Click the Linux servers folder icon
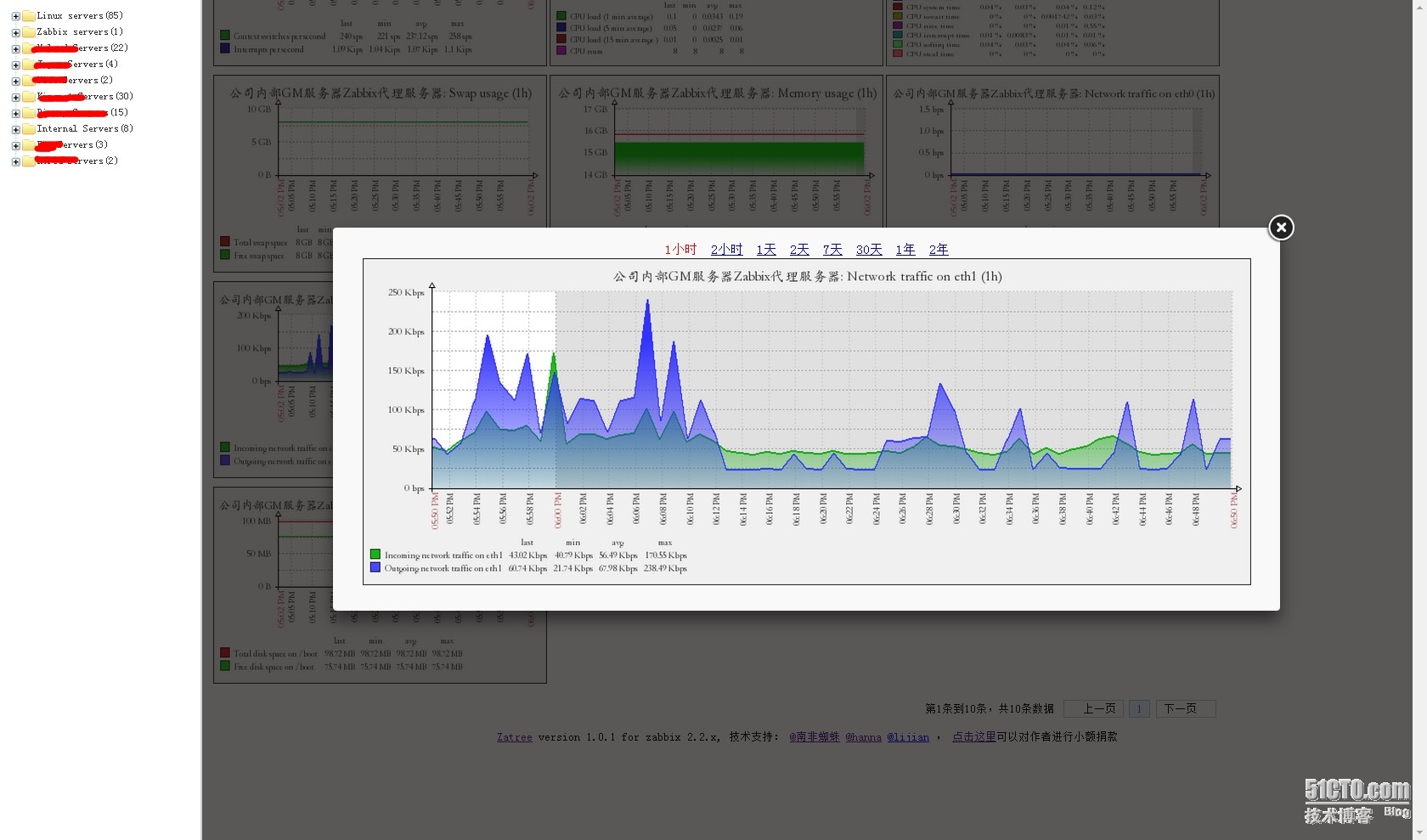The width and height of the screenshot is (1427, 840). click(28, 16)
